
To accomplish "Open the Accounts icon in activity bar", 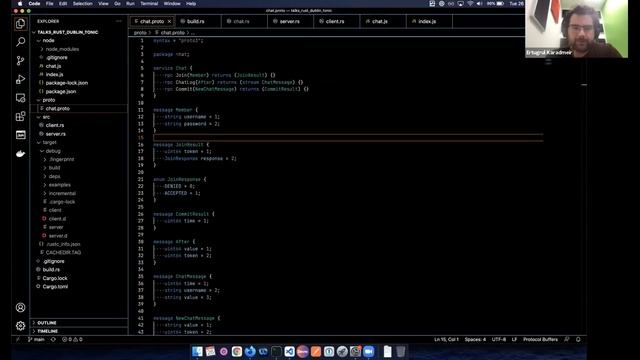I will pyautogui.click(x=20, y=307).
